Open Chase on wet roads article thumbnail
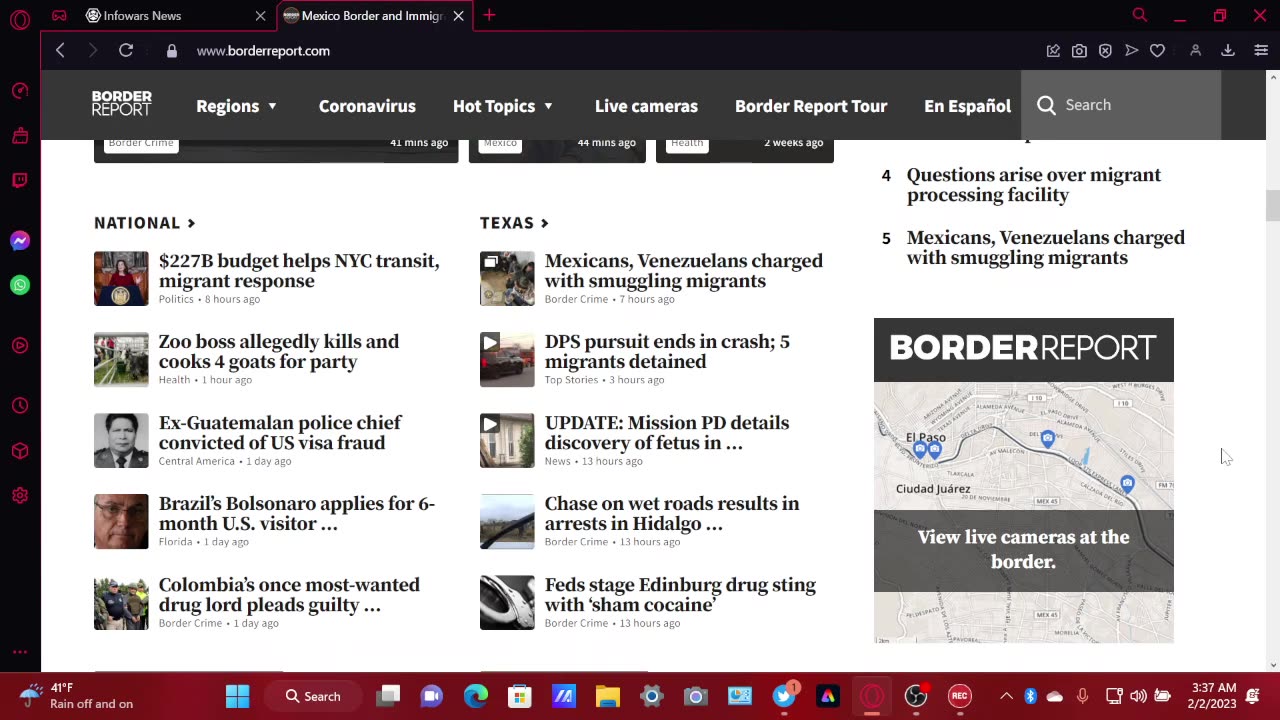This screenshot has height=720, width=1280. (x=507, y=522)
